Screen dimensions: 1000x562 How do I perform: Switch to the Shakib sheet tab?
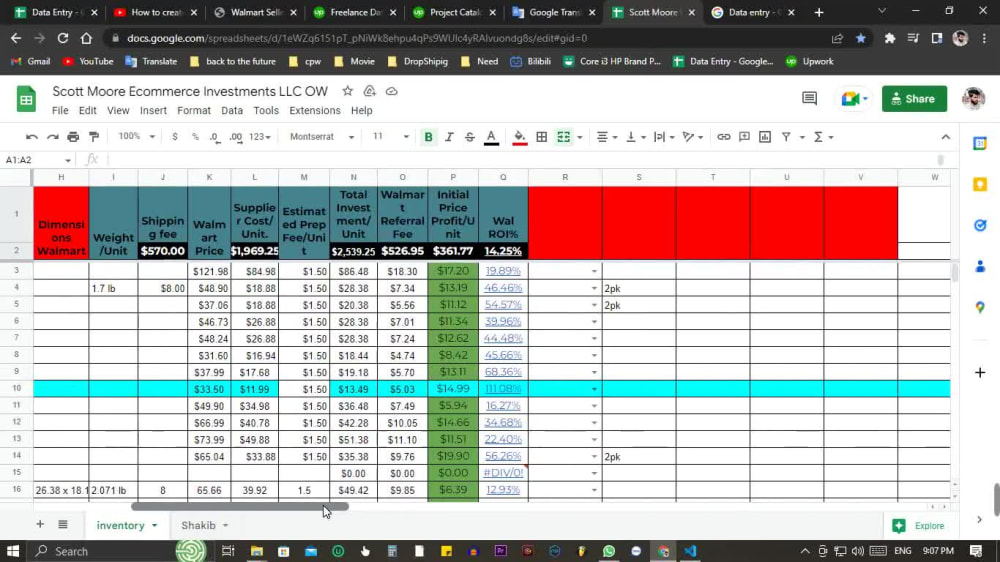point(198,525)
